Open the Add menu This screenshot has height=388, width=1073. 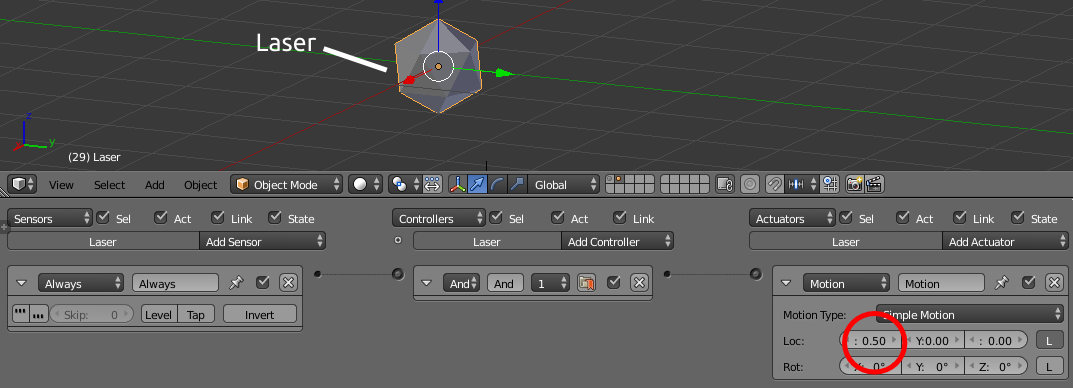tap(155, 185)
